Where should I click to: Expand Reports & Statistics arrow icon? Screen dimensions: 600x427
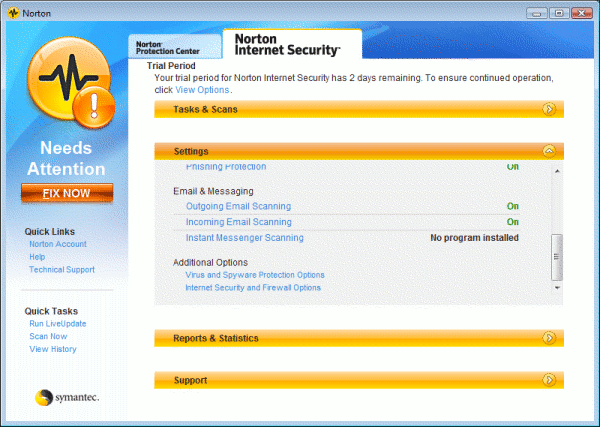coord(549,338)
